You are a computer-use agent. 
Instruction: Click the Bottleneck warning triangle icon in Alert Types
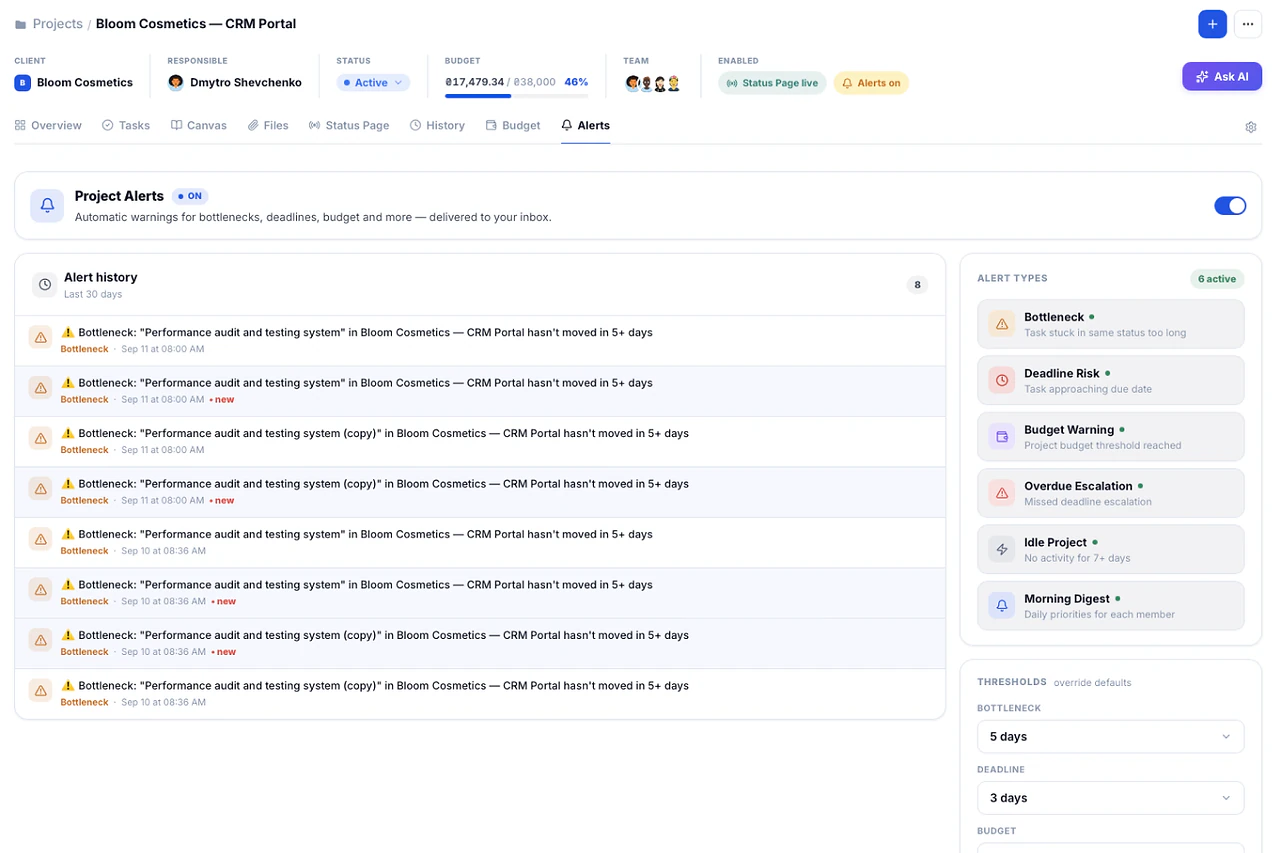pyautogui.click(x=1001, y=324)
